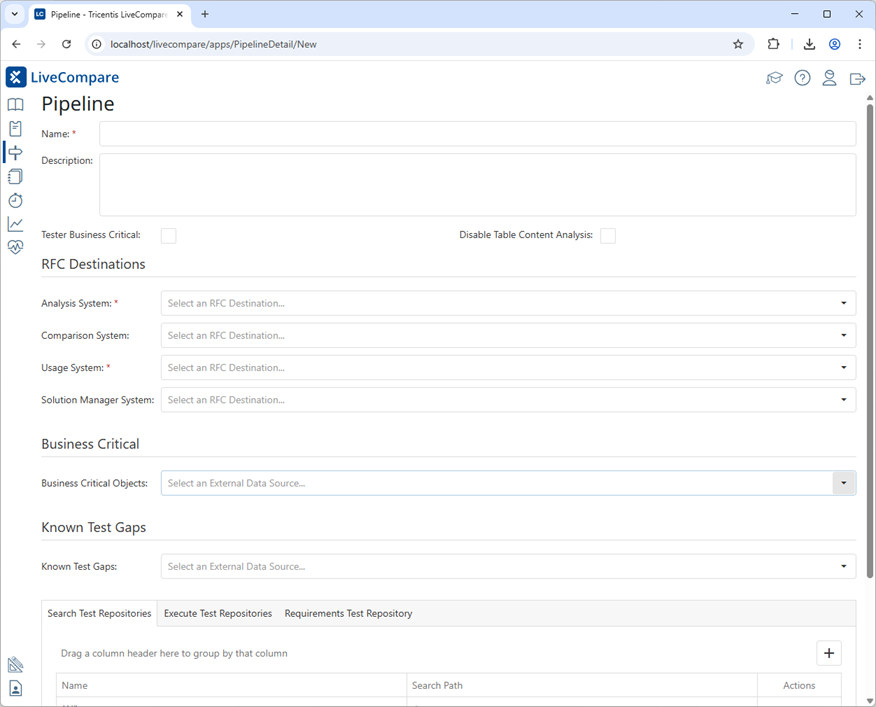Open the book documentation icon in sidebar
Viewport: 876px width, 707px height.
click(15, 104)
